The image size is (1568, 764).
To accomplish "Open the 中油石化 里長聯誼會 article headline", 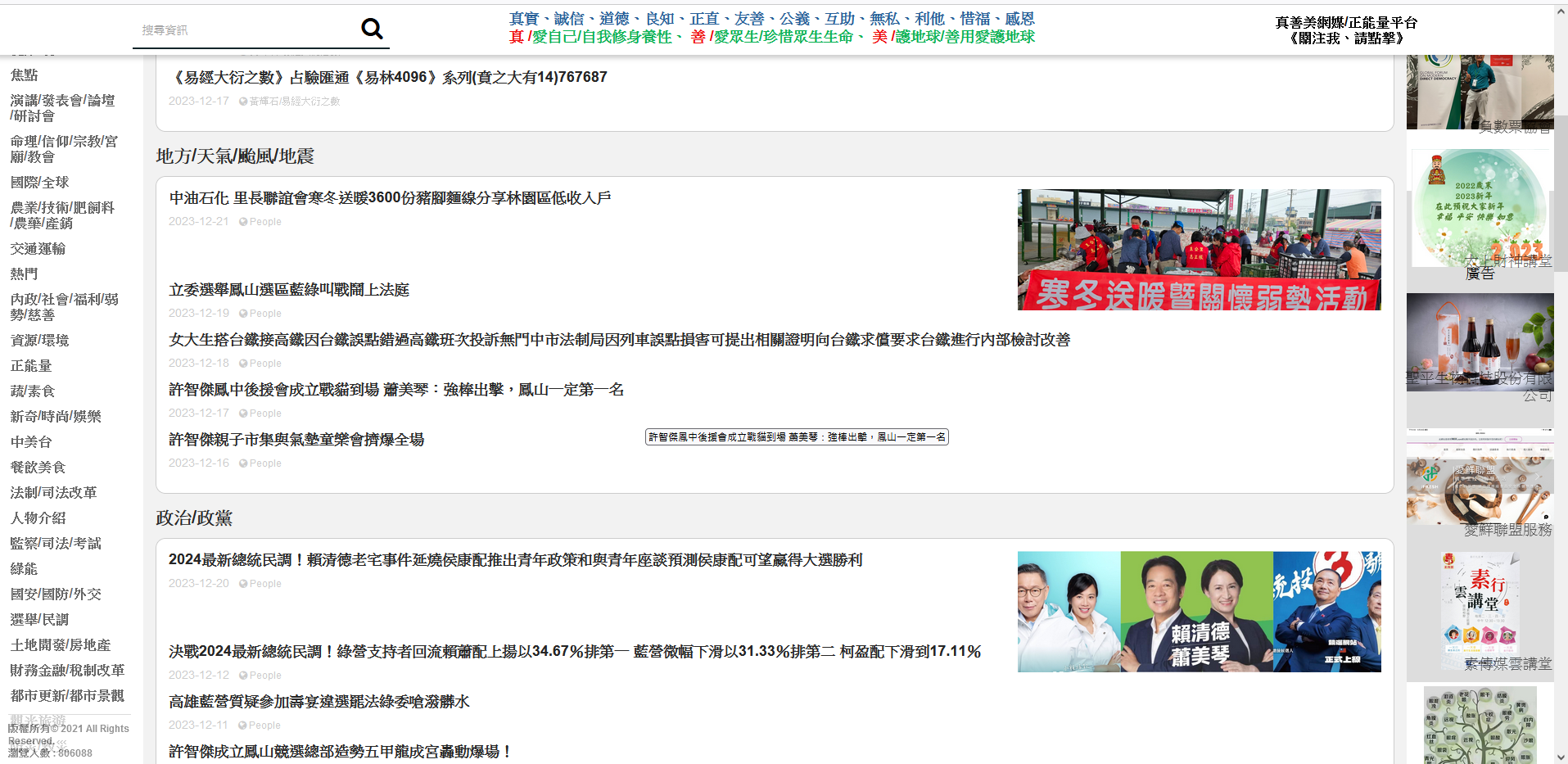I will [x=390, y=198].
